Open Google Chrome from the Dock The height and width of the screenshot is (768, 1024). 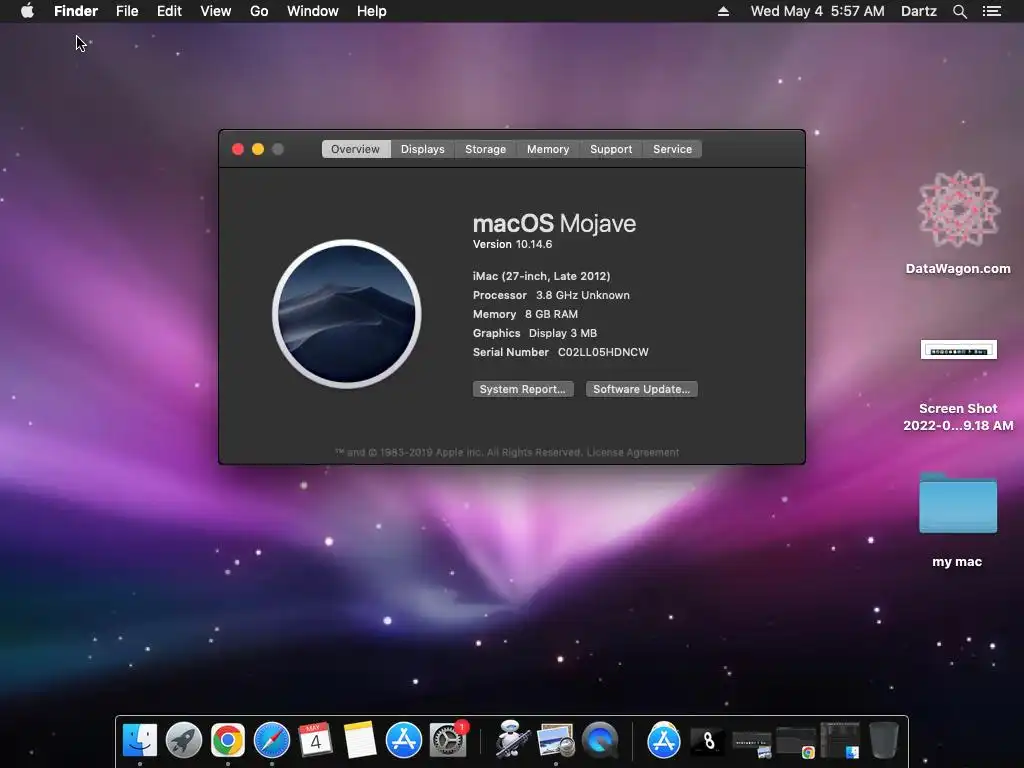227,740
